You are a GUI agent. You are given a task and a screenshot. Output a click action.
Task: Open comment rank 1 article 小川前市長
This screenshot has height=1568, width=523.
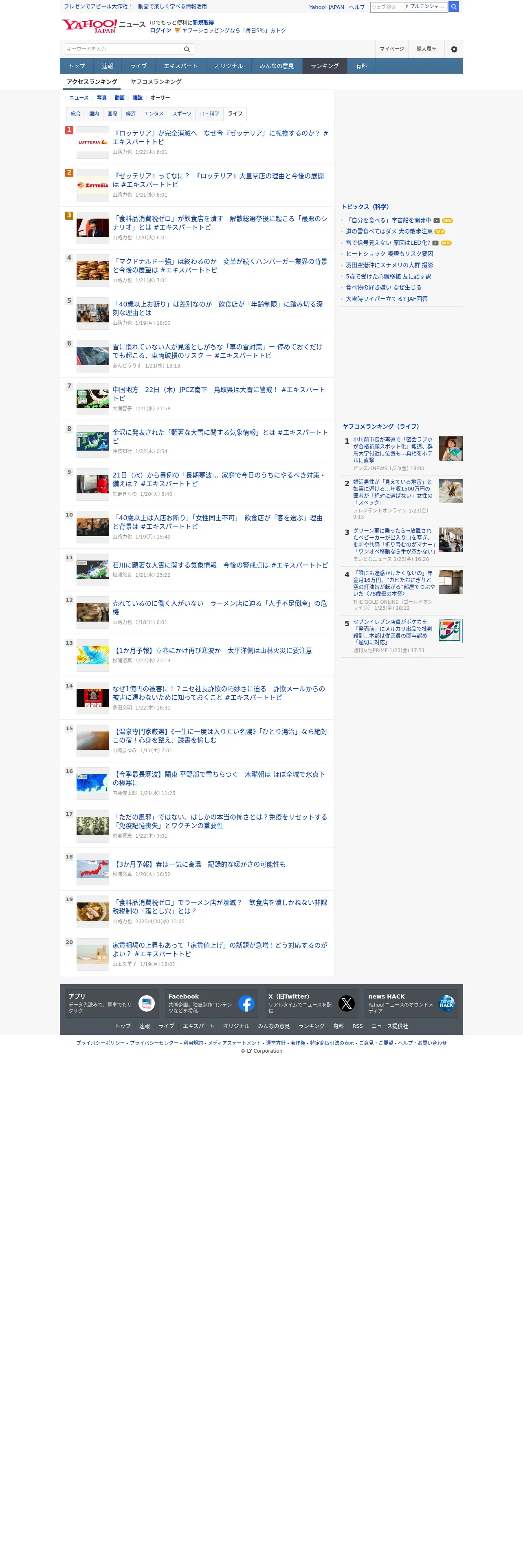[x=393, y=450]
